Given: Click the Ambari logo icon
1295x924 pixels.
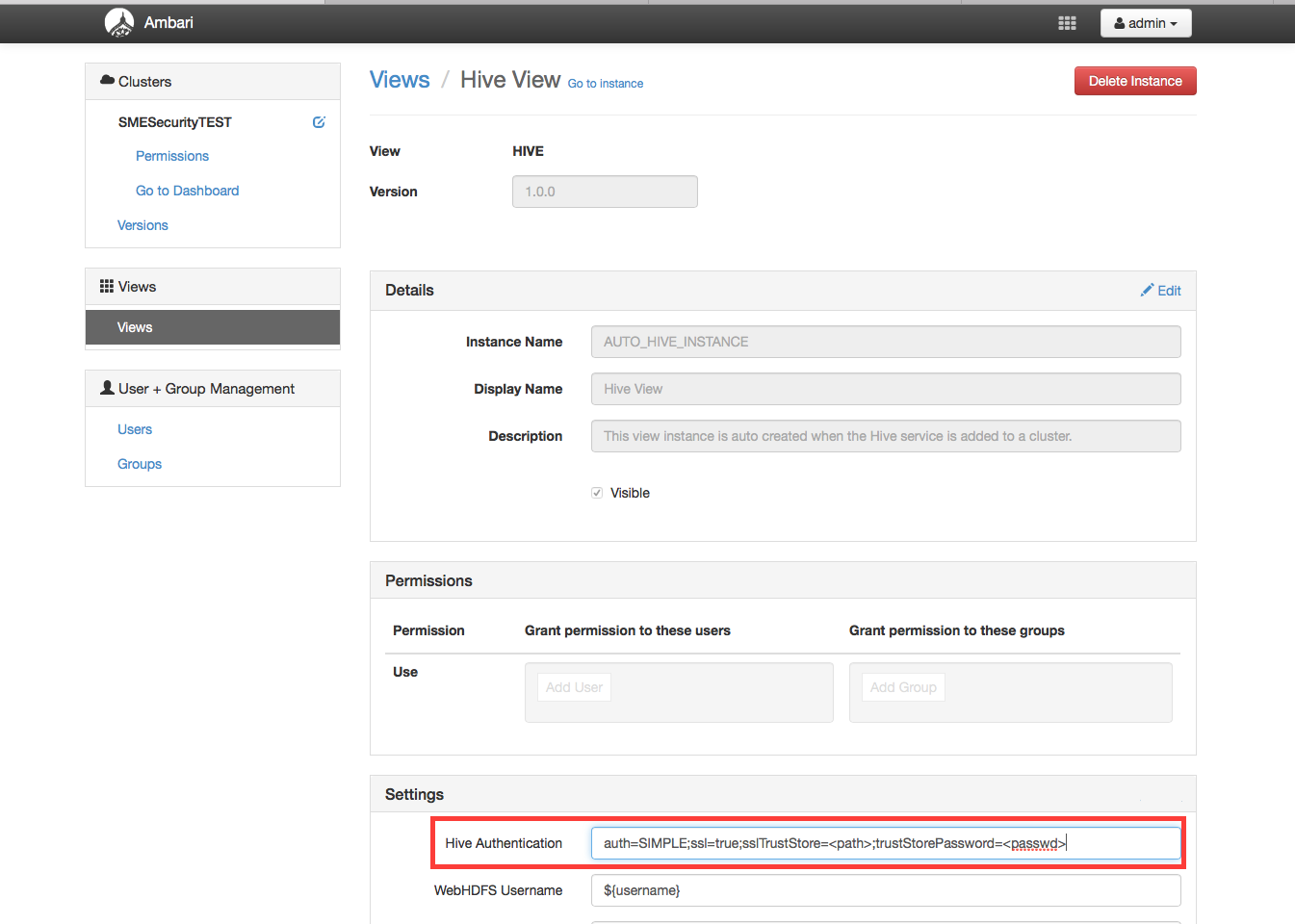Looking at the screenshot, I should pos(119,22).
